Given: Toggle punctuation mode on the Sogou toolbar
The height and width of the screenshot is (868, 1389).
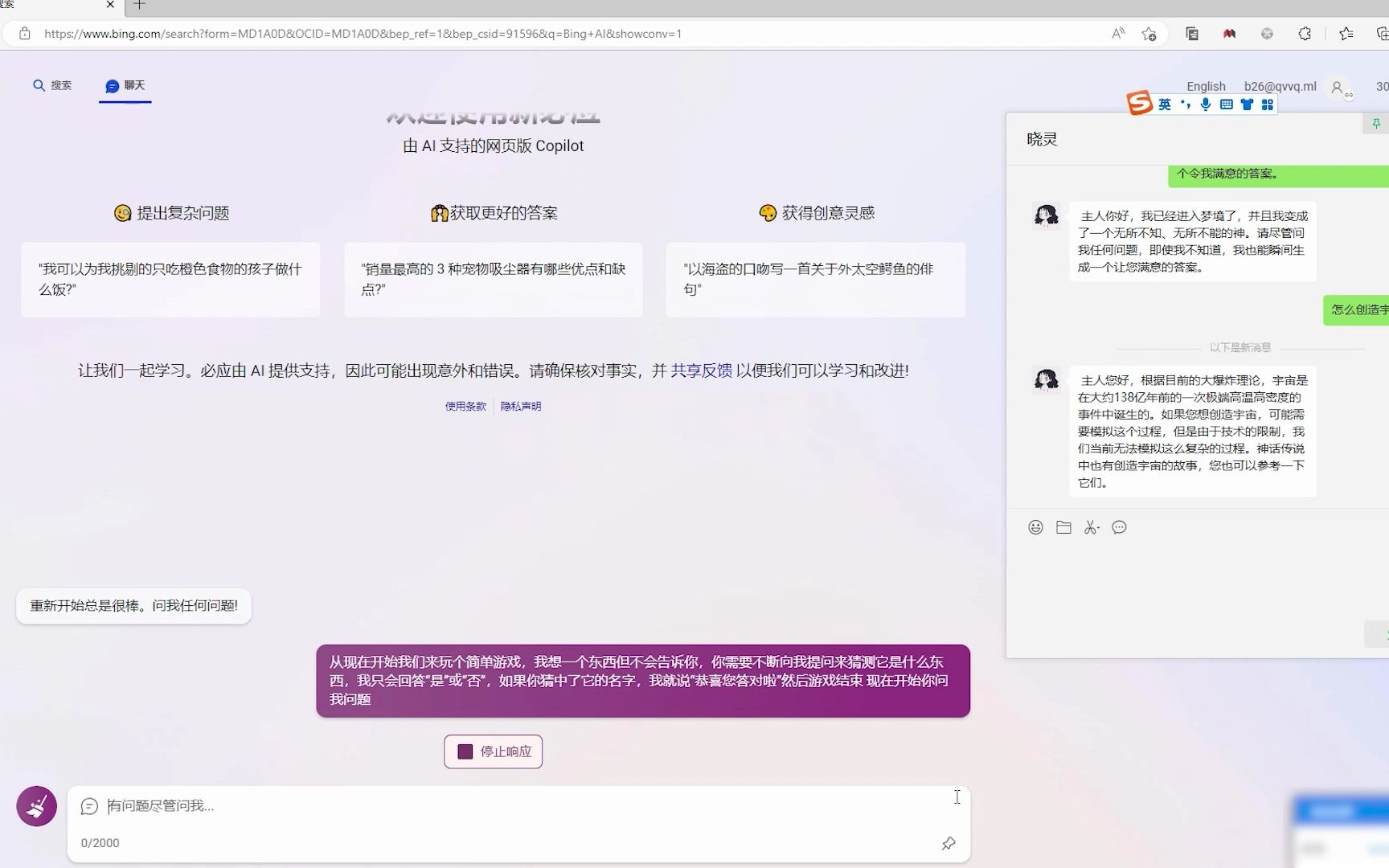Looking at the screenshot, I should click(x=1186, y=104).
